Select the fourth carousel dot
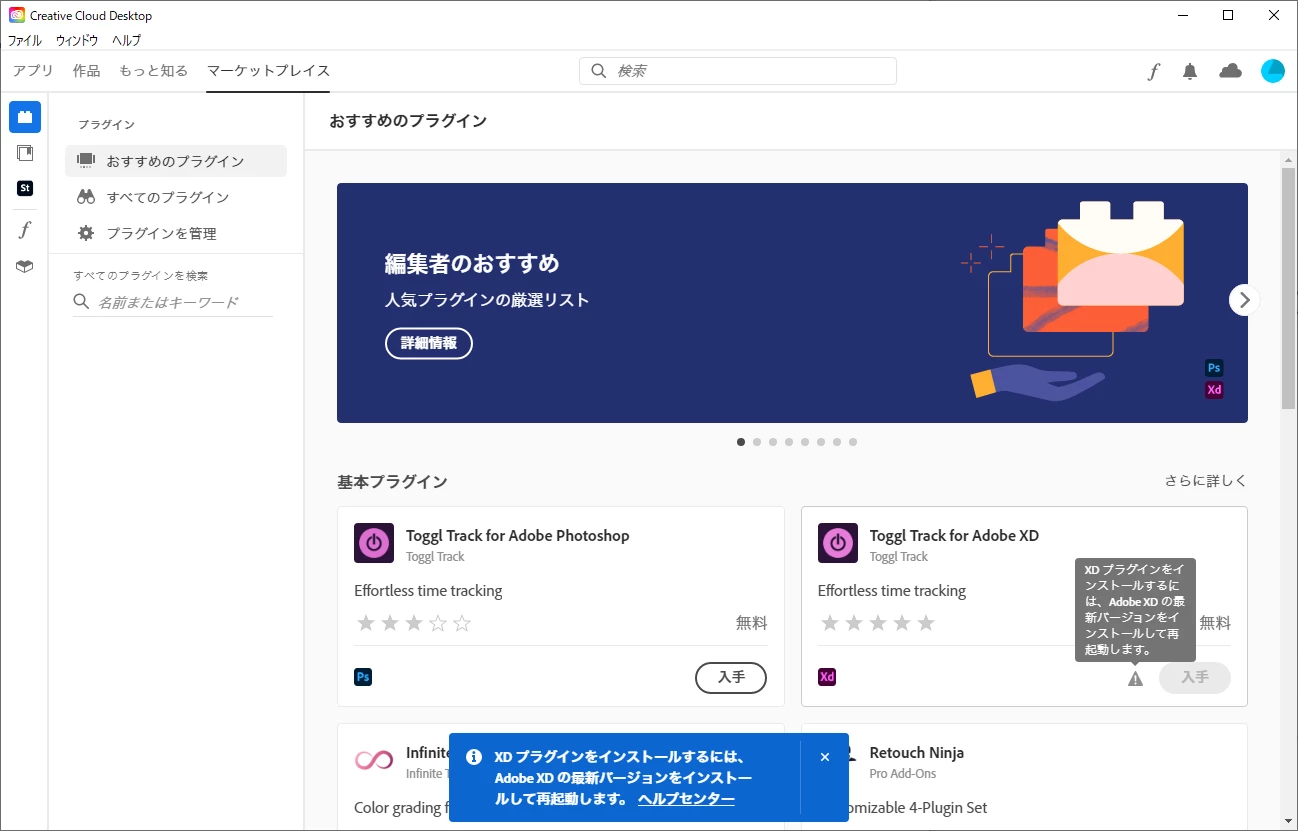This screenshot has height=831, width=1298. pos(789,442)
